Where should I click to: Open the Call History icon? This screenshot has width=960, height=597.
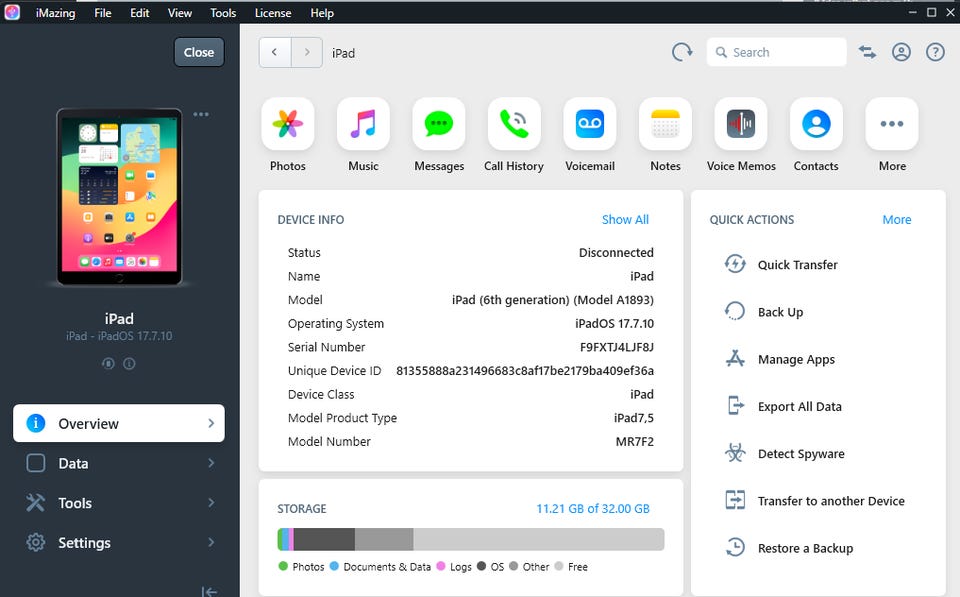tap(514, 124)
